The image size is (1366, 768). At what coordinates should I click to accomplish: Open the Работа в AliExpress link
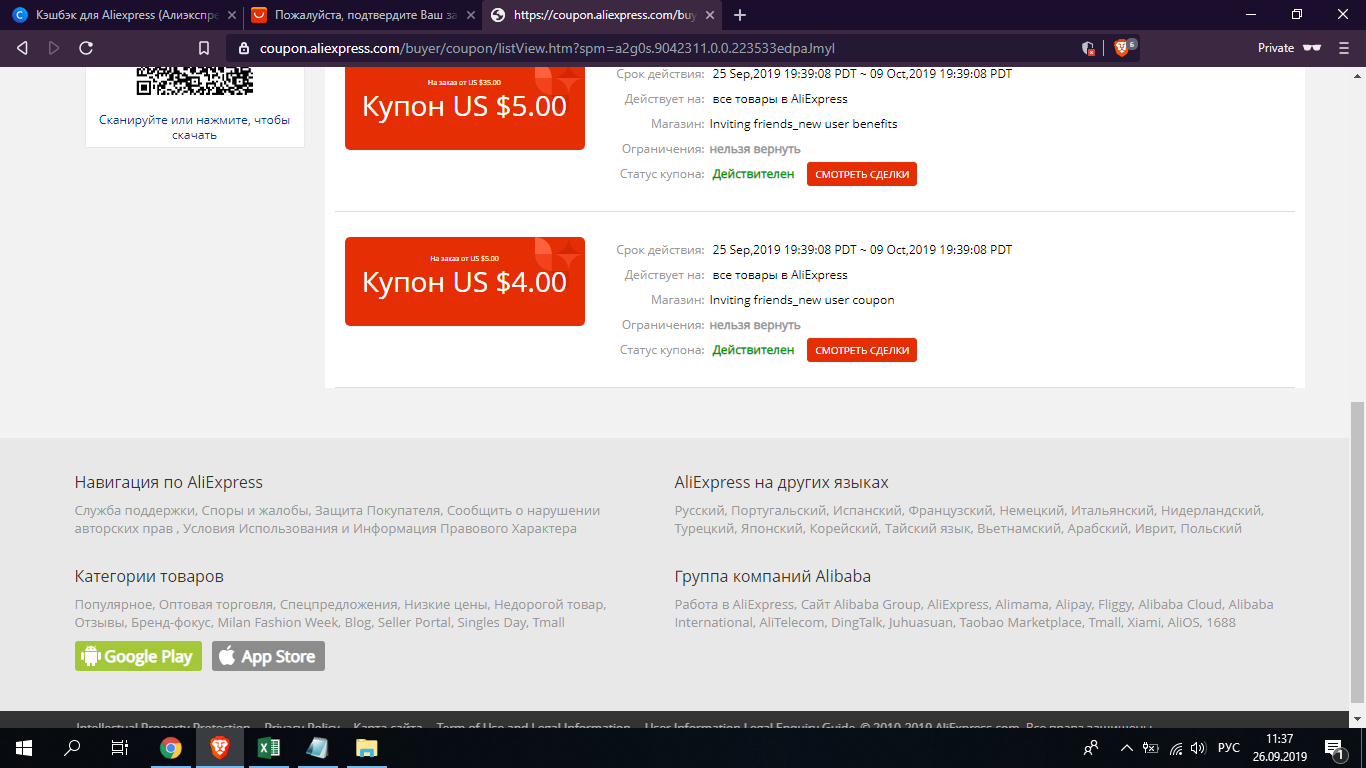[x=733, y=604]
